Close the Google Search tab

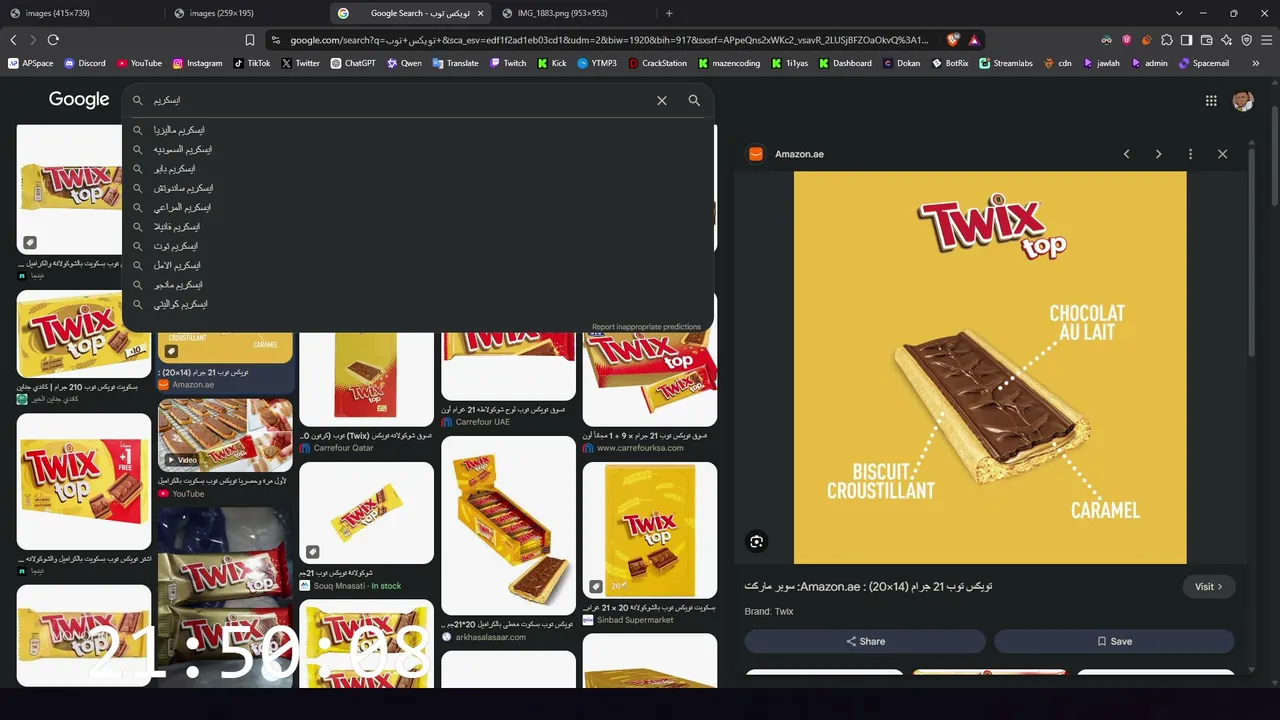click(480, 13)
